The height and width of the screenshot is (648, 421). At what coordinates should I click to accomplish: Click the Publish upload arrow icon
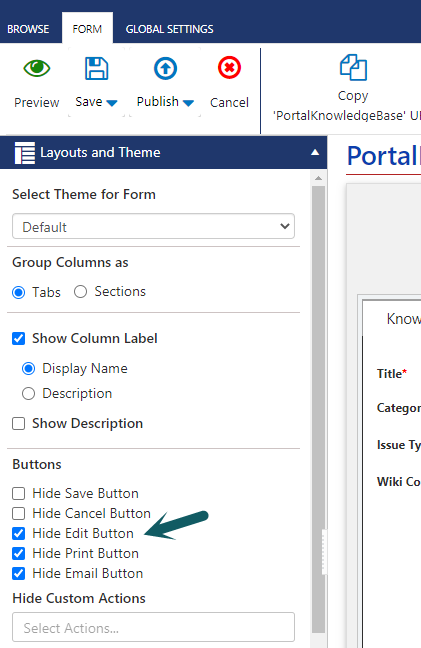click(166, 68)
